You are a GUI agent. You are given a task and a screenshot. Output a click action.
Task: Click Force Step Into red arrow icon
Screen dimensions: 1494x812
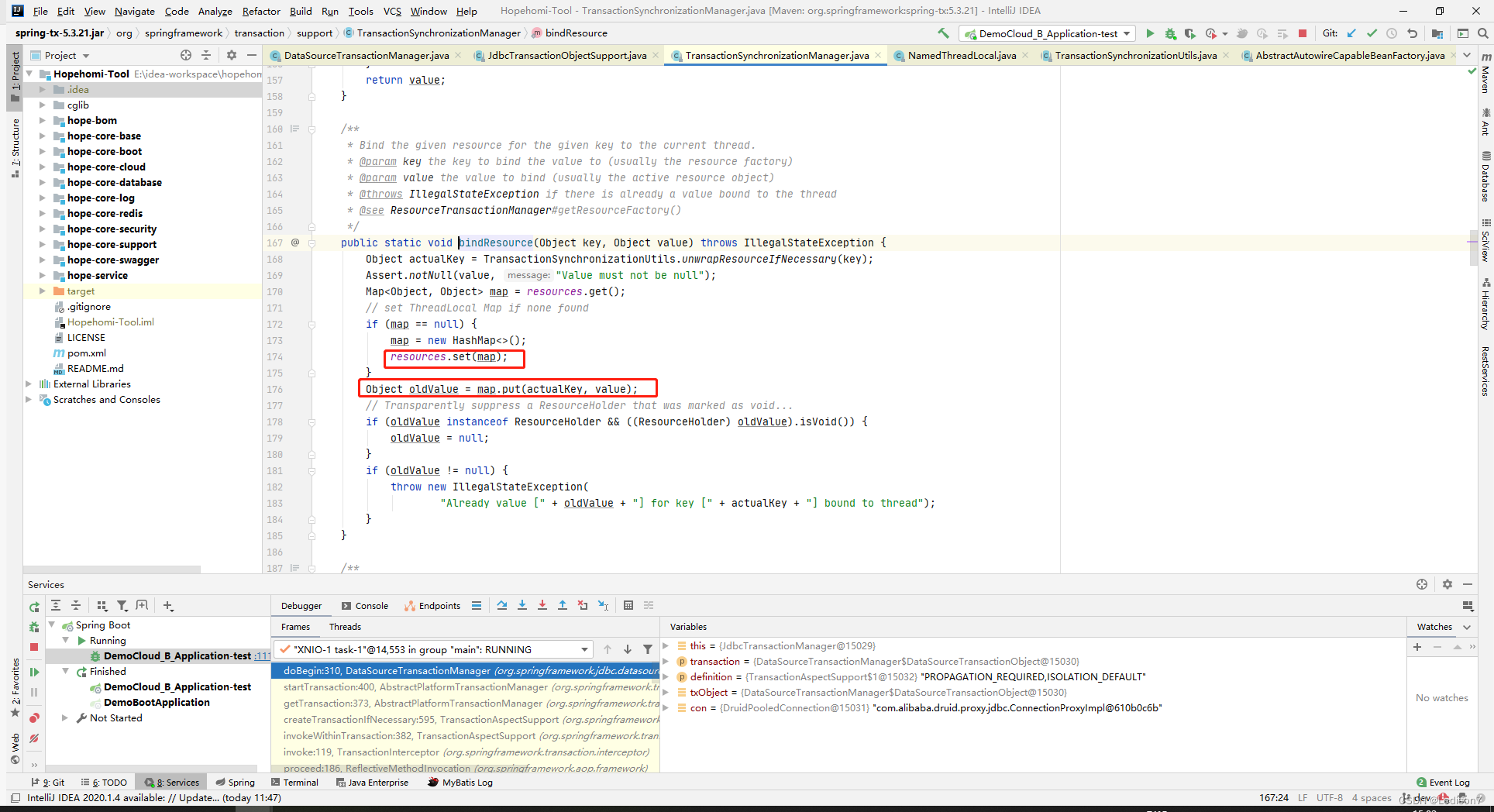coord(542,605)
